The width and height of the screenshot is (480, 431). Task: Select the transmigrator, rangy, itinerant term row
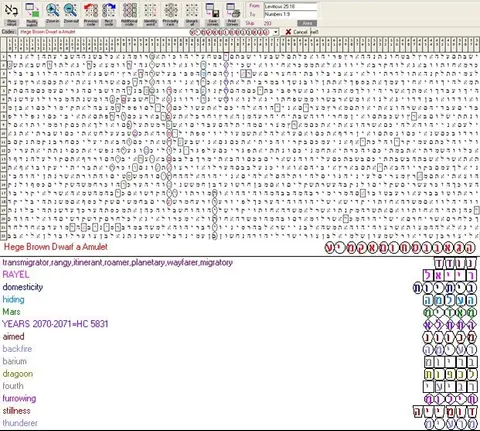pos(118,263)
